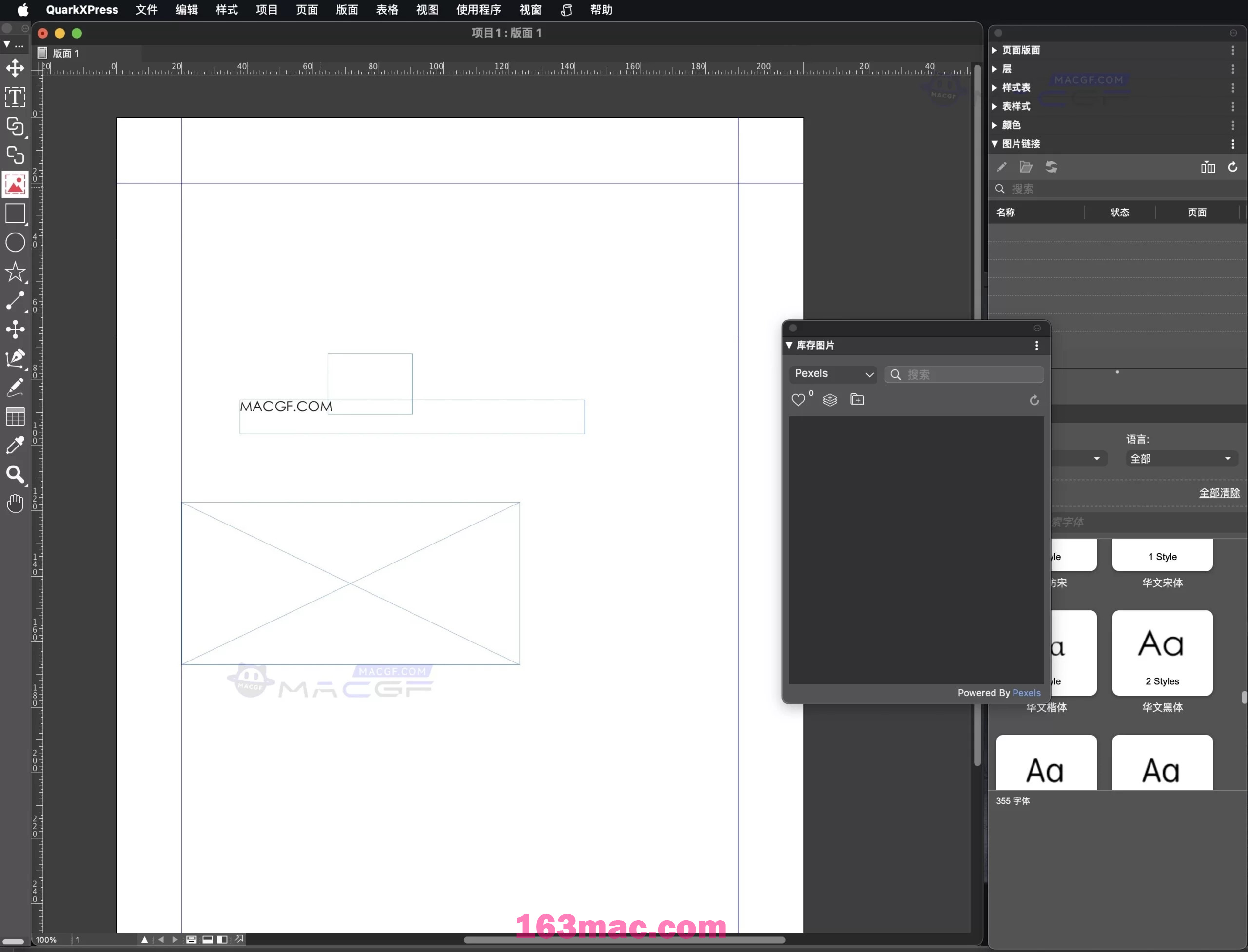This screenshot has width=1248, height=952.
Task: Expand the 表样式 panel
Action: [994, 106]
